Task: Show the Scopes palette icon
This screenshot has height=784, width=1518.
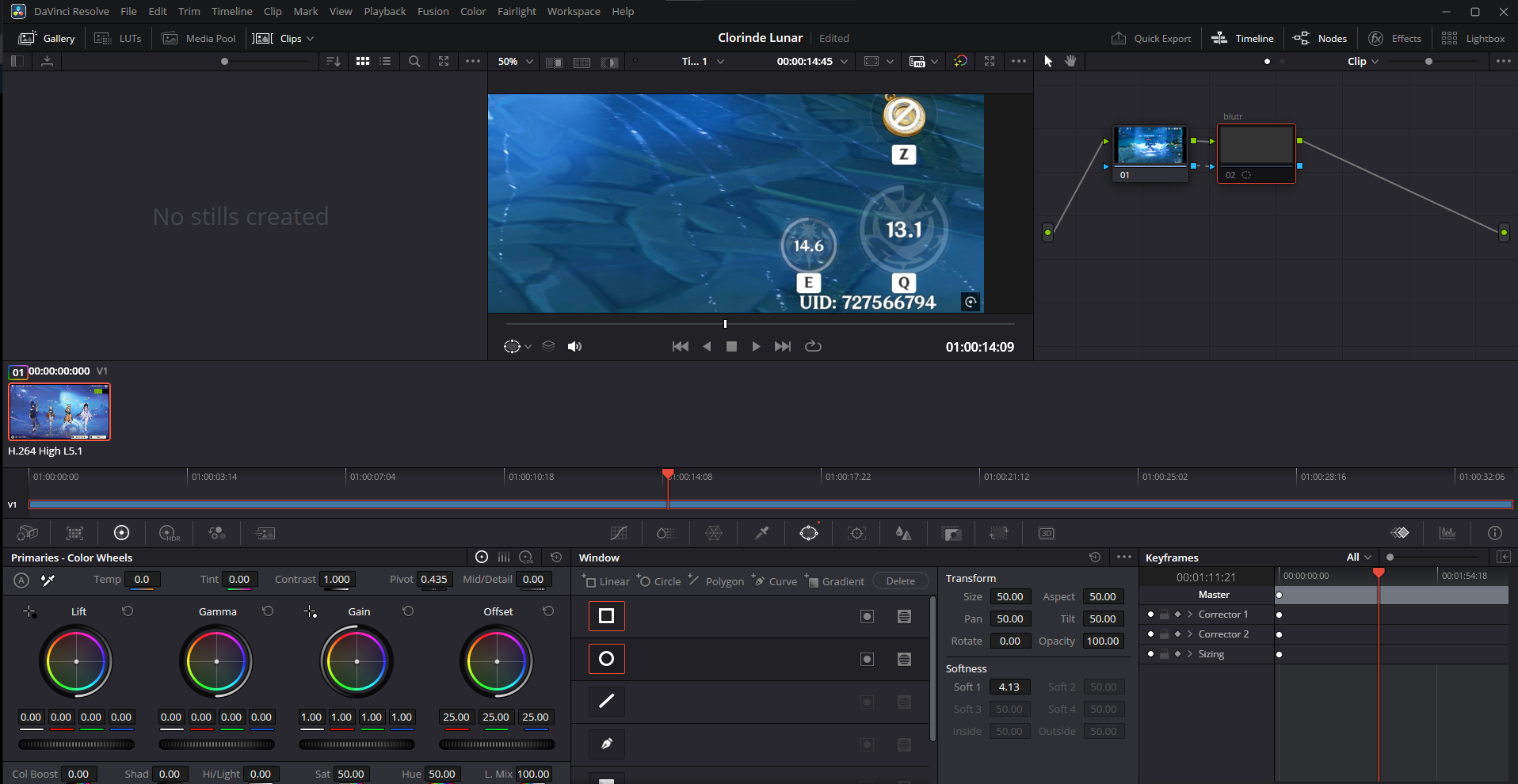Action: tap(1447, 533)
